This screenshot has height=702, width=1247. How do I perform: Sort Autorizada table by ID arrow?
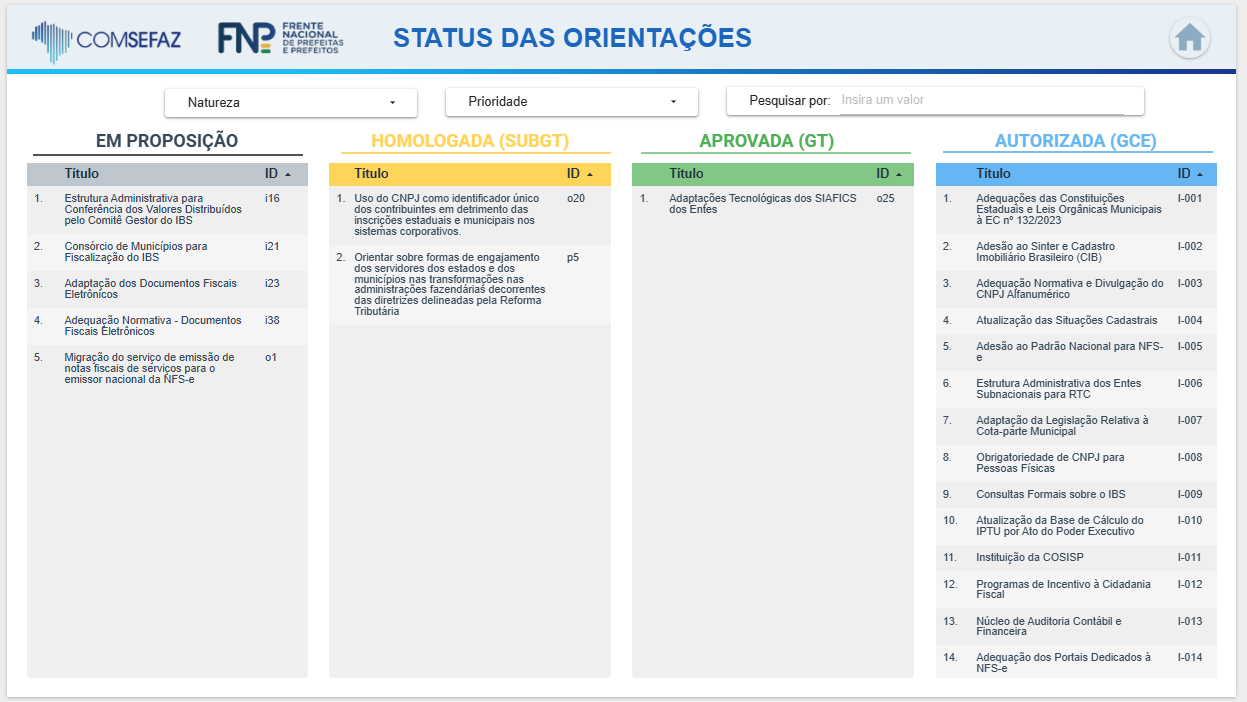click(1200, 175)
